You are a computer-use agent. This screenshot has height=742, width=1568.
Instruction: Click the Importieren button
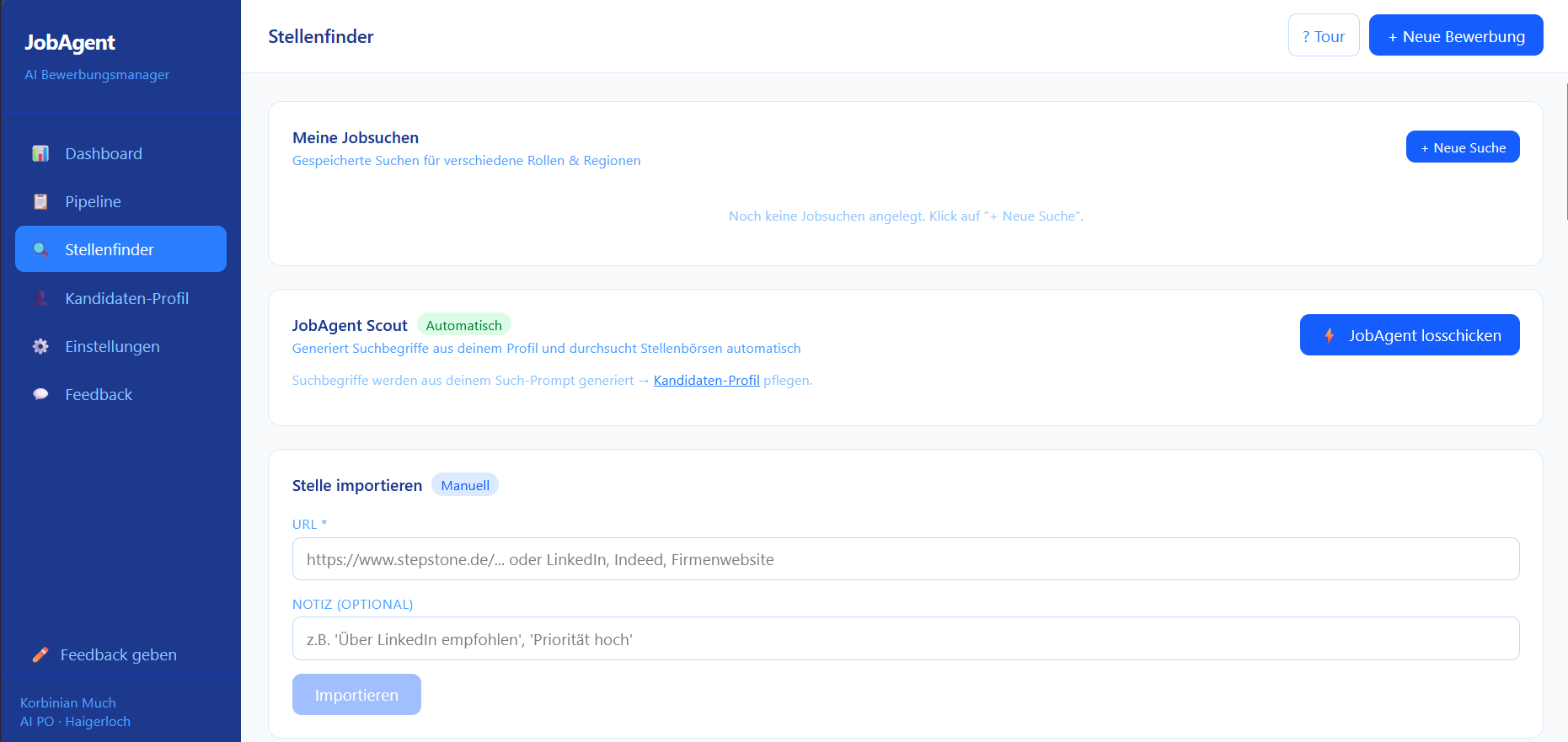click(x=356, y=695)
